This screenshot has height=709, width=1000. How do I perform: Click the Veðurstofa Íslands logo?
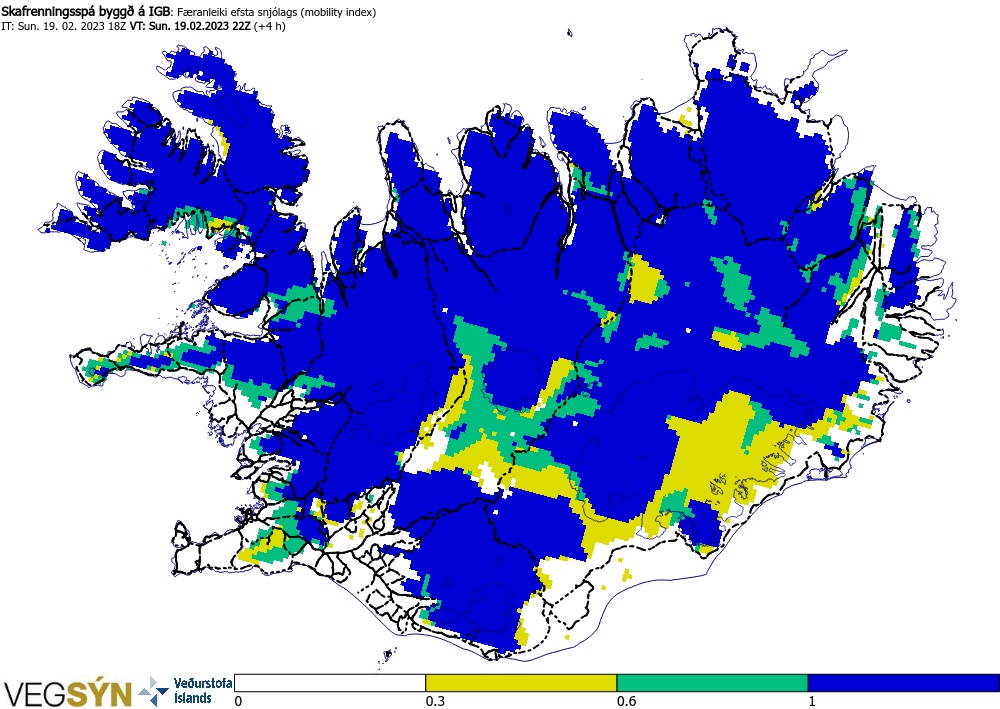185,691
